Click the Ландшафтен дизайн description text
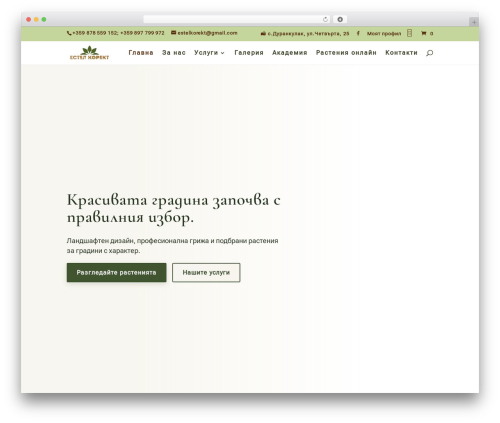 172,246
